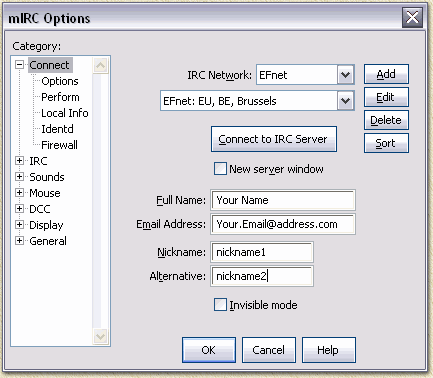Select the Display tree item label
This screenshot has height=378, width=433.
click(46, 225)
